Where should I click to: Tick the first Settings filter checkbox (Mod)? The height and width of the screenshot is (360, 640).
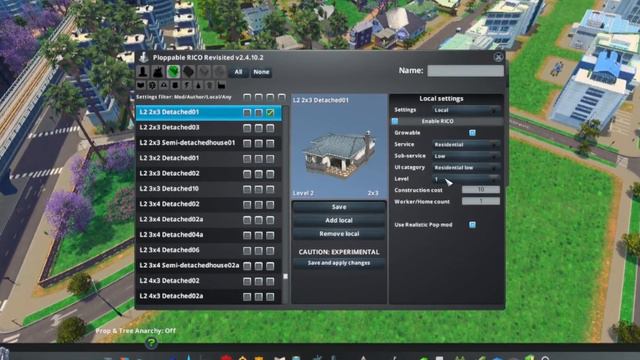click(x=247, y=97)
